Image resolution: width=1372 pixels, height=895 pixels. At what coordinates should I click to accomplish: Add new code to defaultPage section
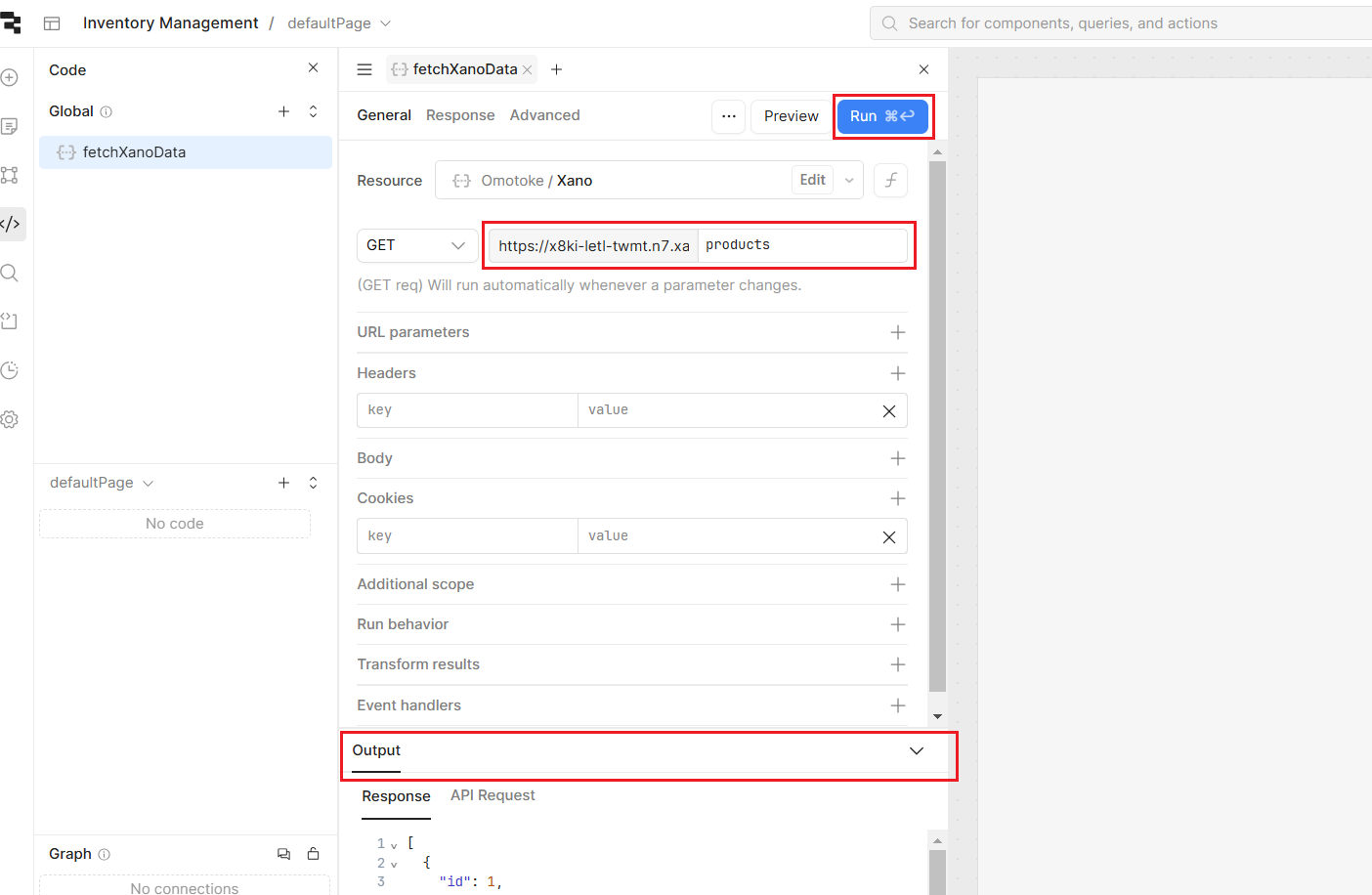[283, 483]
